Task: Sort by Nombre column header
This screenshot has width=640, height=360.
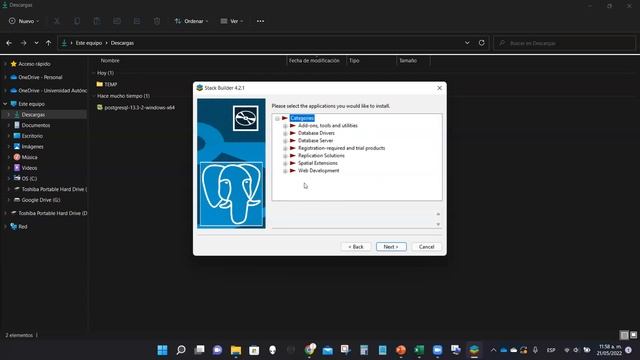Action: pyautogui.click(x=110, y=60)
